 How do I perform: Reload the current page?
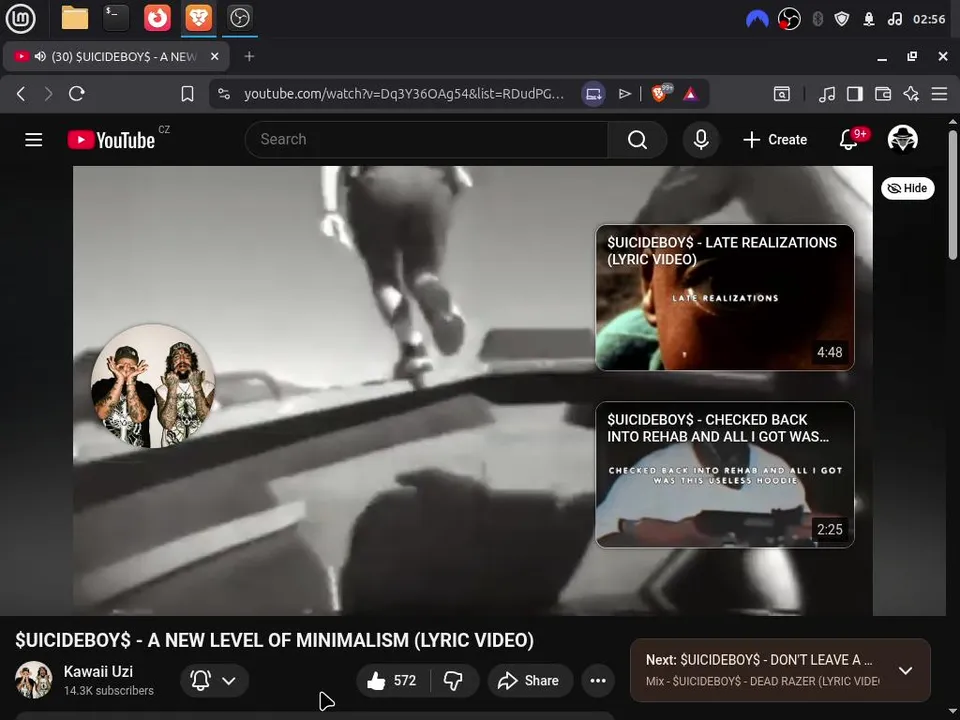77,94
